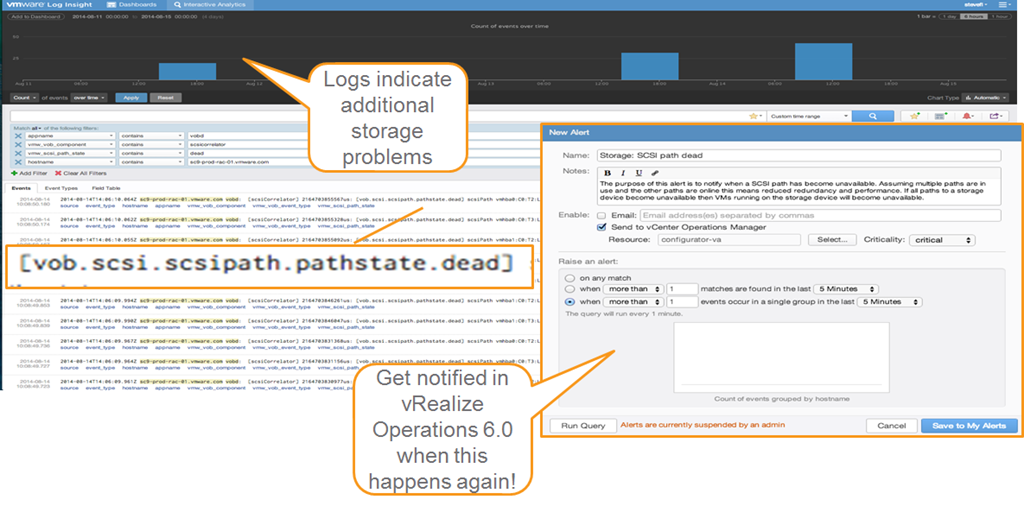Uncheck Send to vCenter Operations Manager
The image size is (1024, 506).
click(x=600, y=227)
